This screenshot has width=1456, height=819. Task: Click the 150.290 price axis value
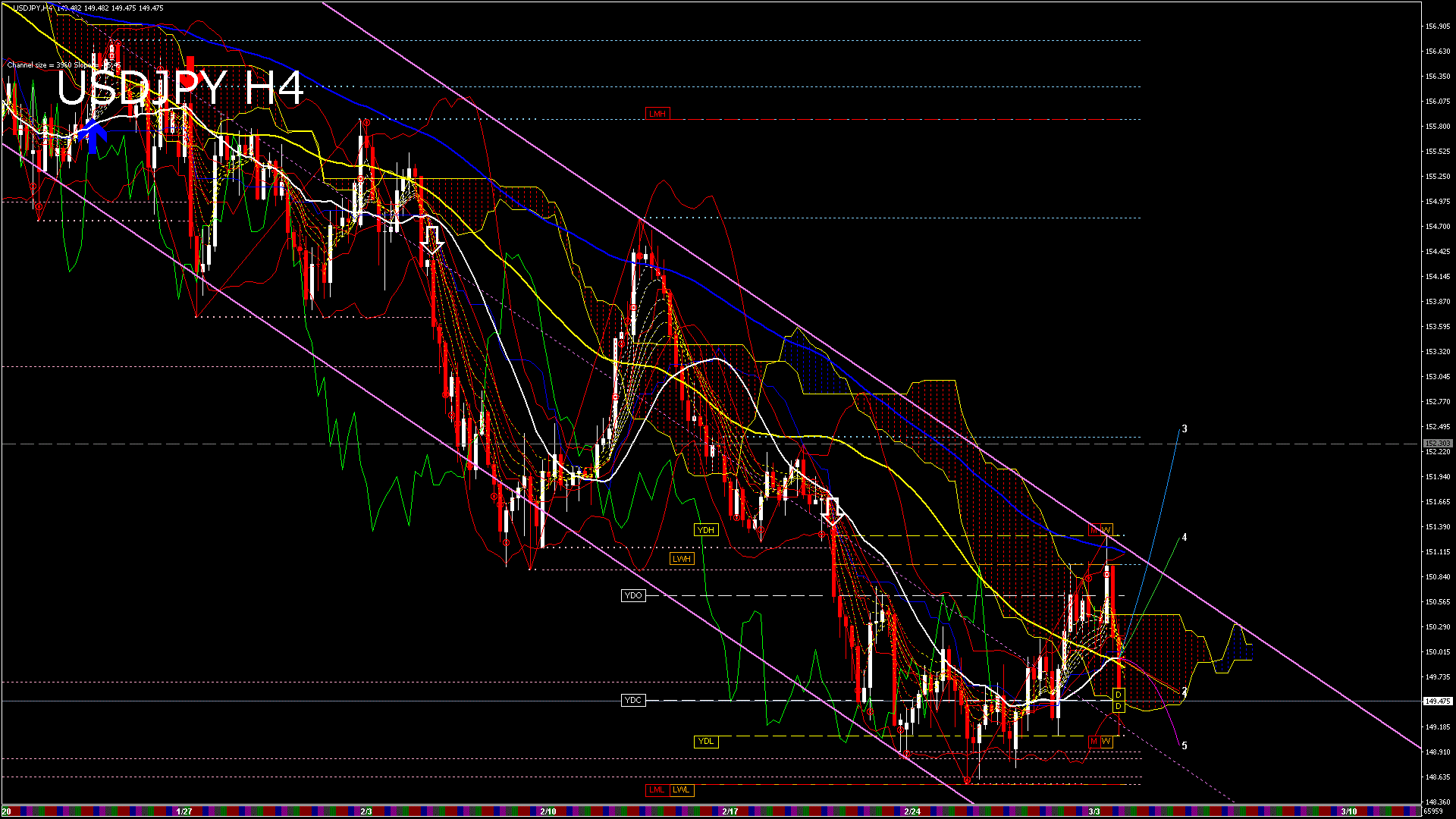[1438, 627]
